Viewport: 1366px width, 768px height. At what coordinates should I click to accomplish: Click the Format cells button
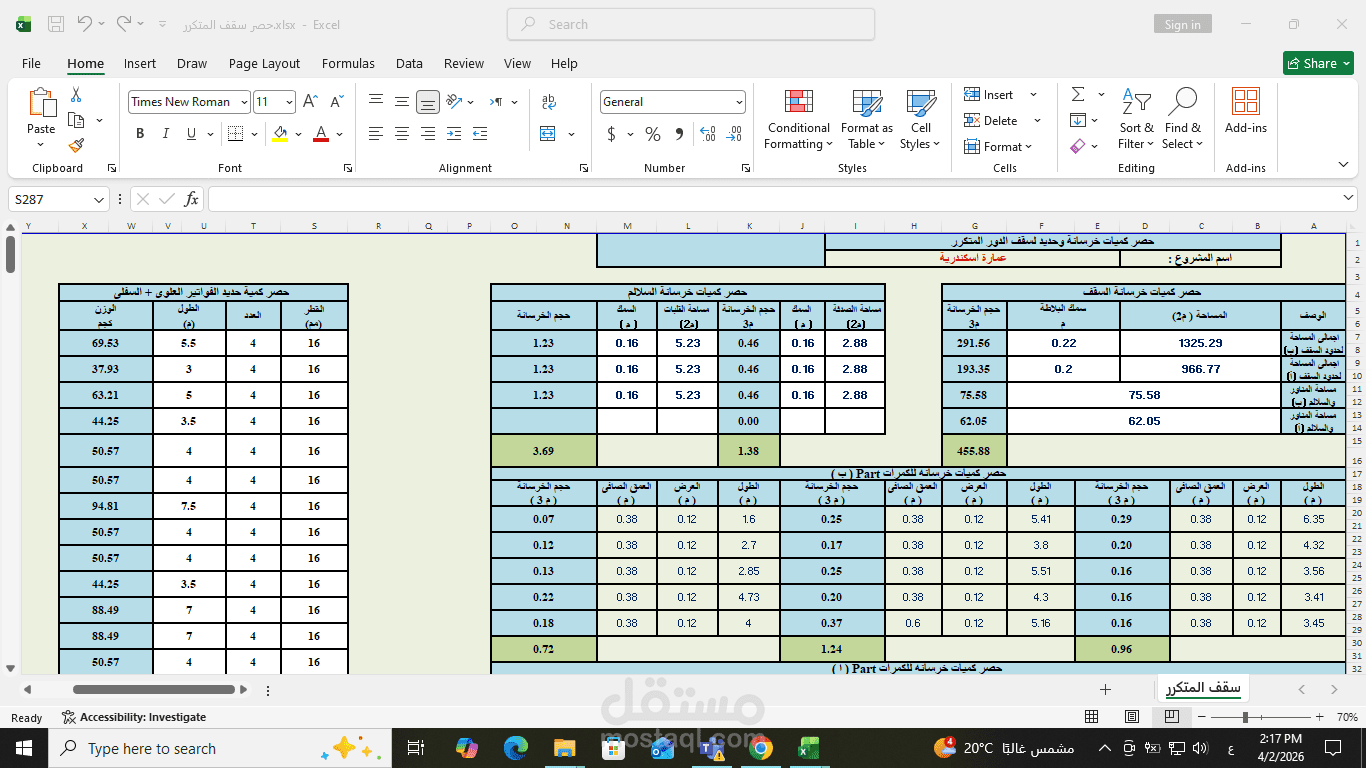[x=998, y=146]
